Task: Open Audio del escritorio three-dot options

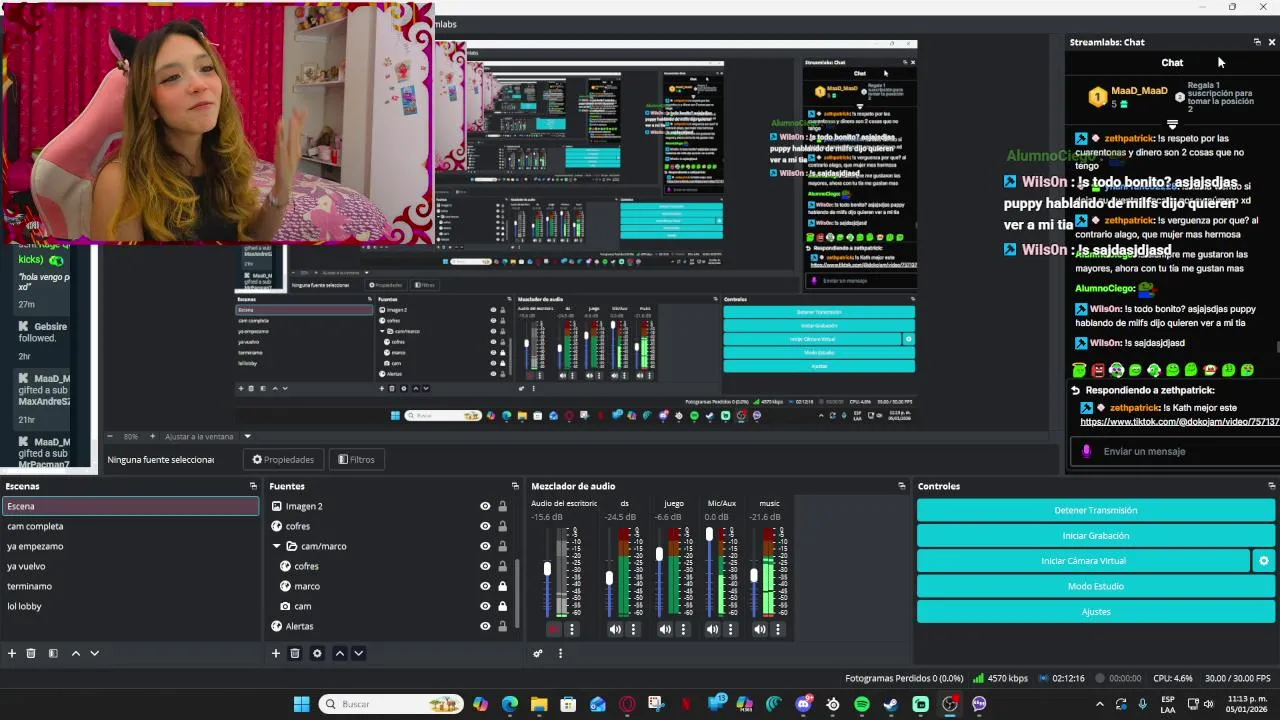Action: 572,629
